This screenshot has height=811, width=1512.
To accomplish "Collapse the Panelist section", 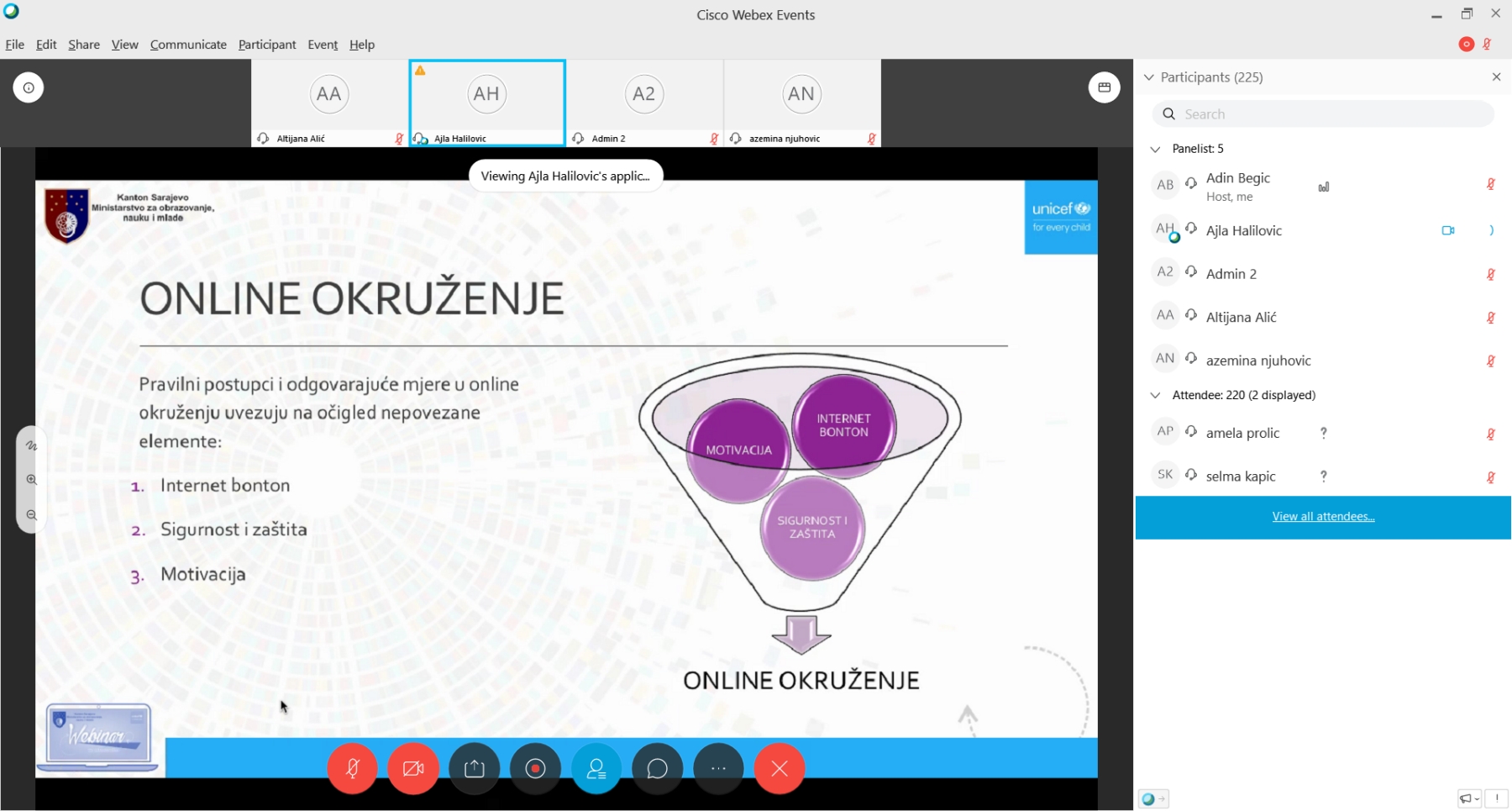I will 1155,149.
